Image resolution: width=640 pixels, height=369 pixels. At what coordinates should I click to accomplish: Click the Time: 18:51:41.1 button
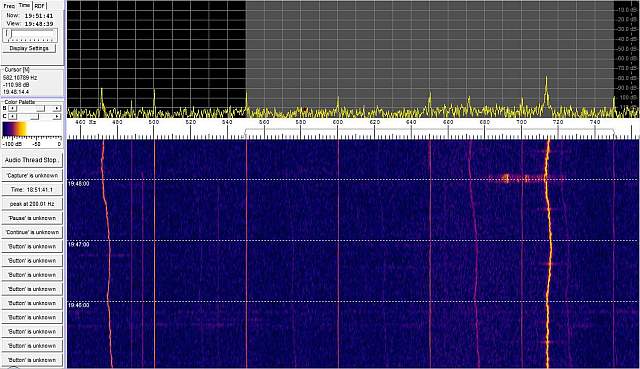[32, 190]
